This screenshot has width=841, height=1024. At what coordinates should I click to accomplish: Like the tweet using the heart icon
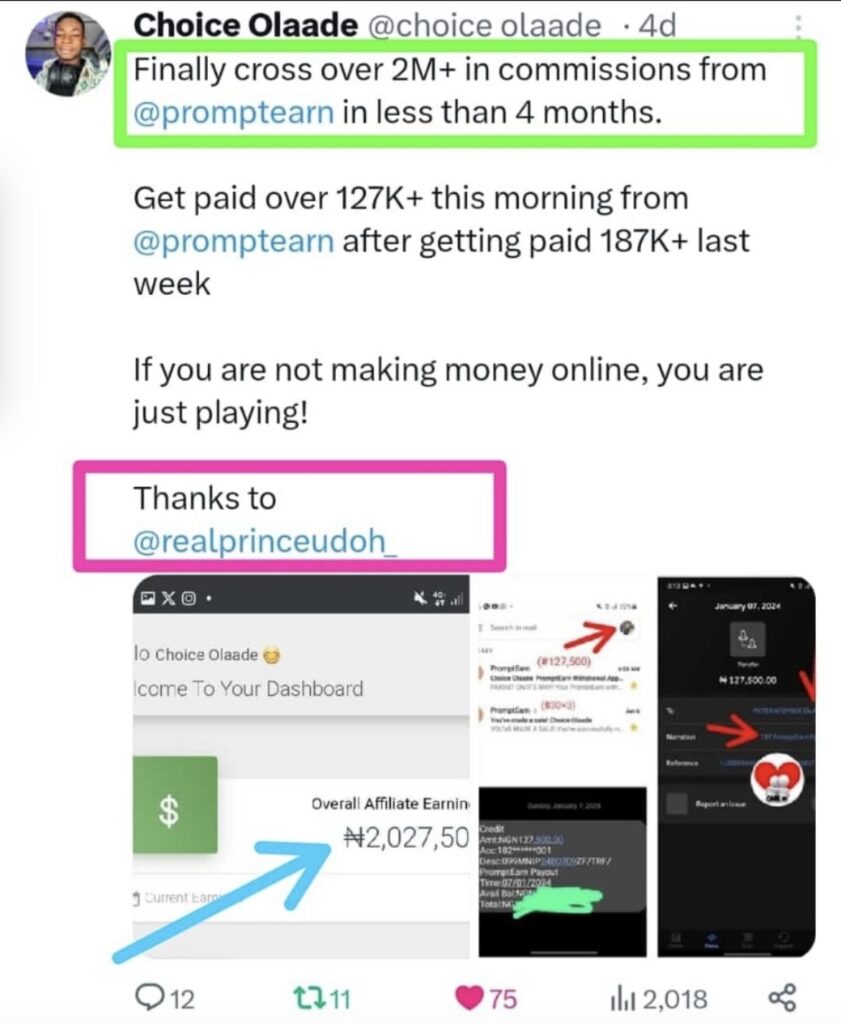(468, 997)
